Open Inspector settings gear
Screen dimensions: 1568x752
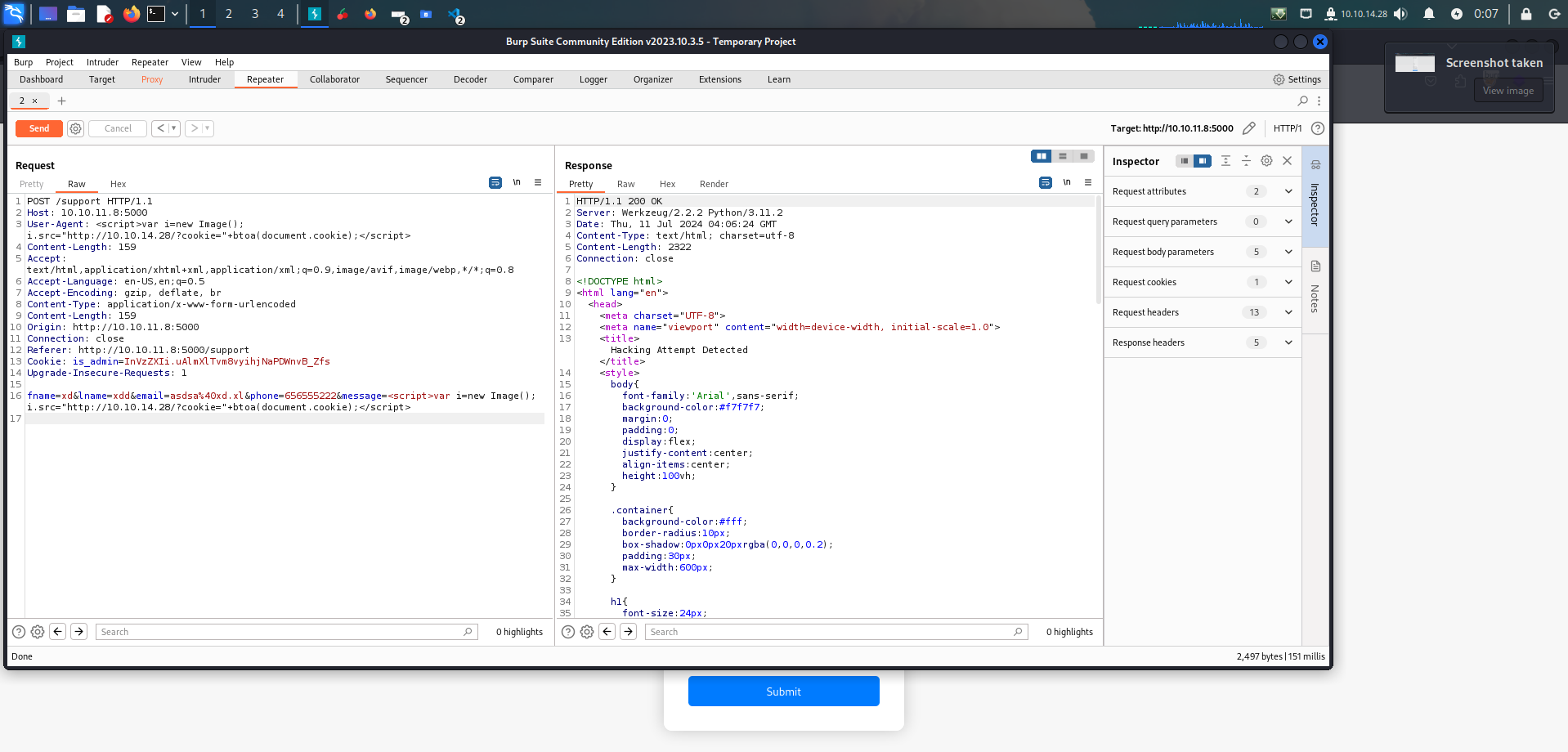tap(1266, 161)
